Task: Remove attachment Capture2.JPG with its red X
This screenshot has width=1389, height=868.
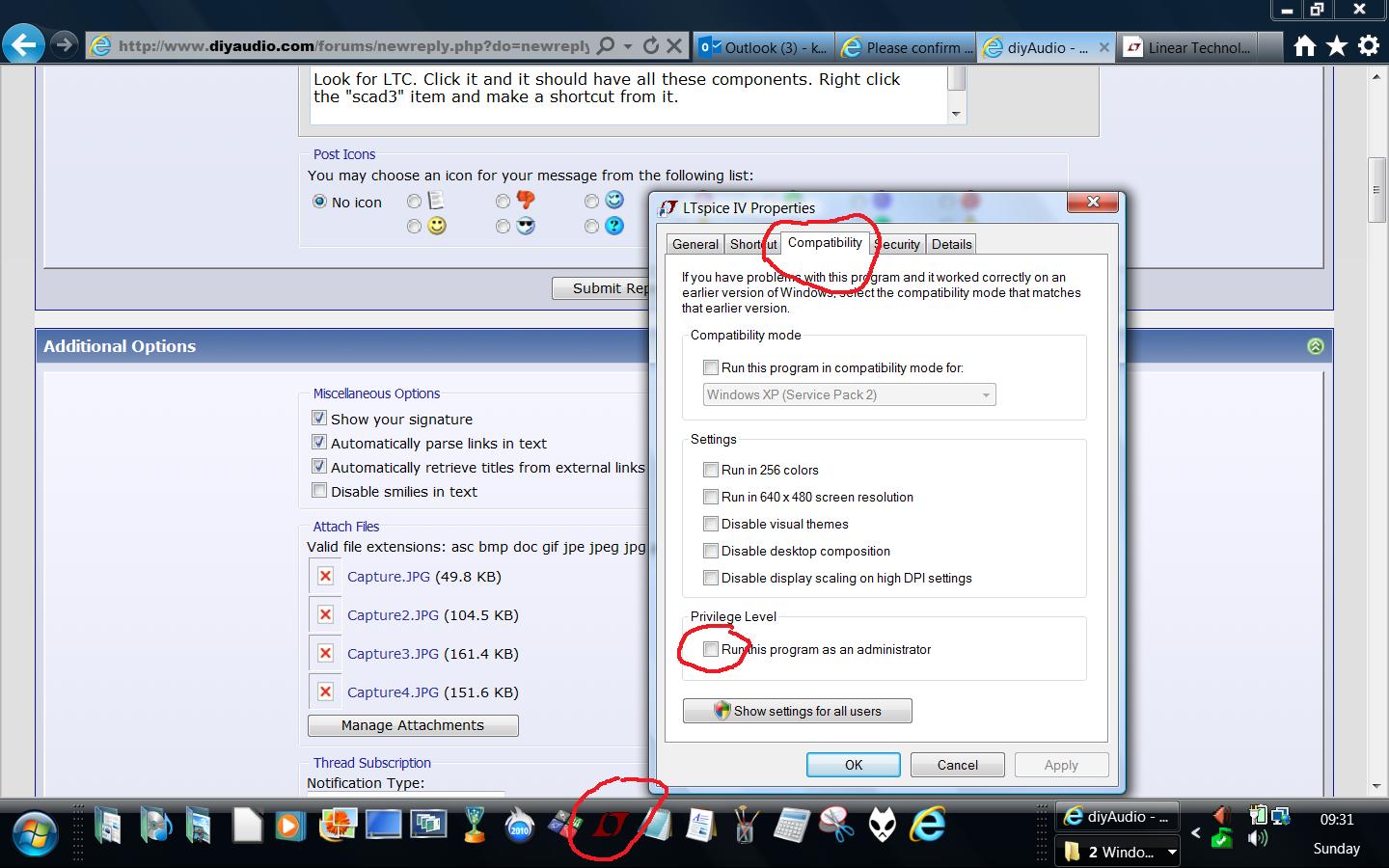Action: (325, 615)
